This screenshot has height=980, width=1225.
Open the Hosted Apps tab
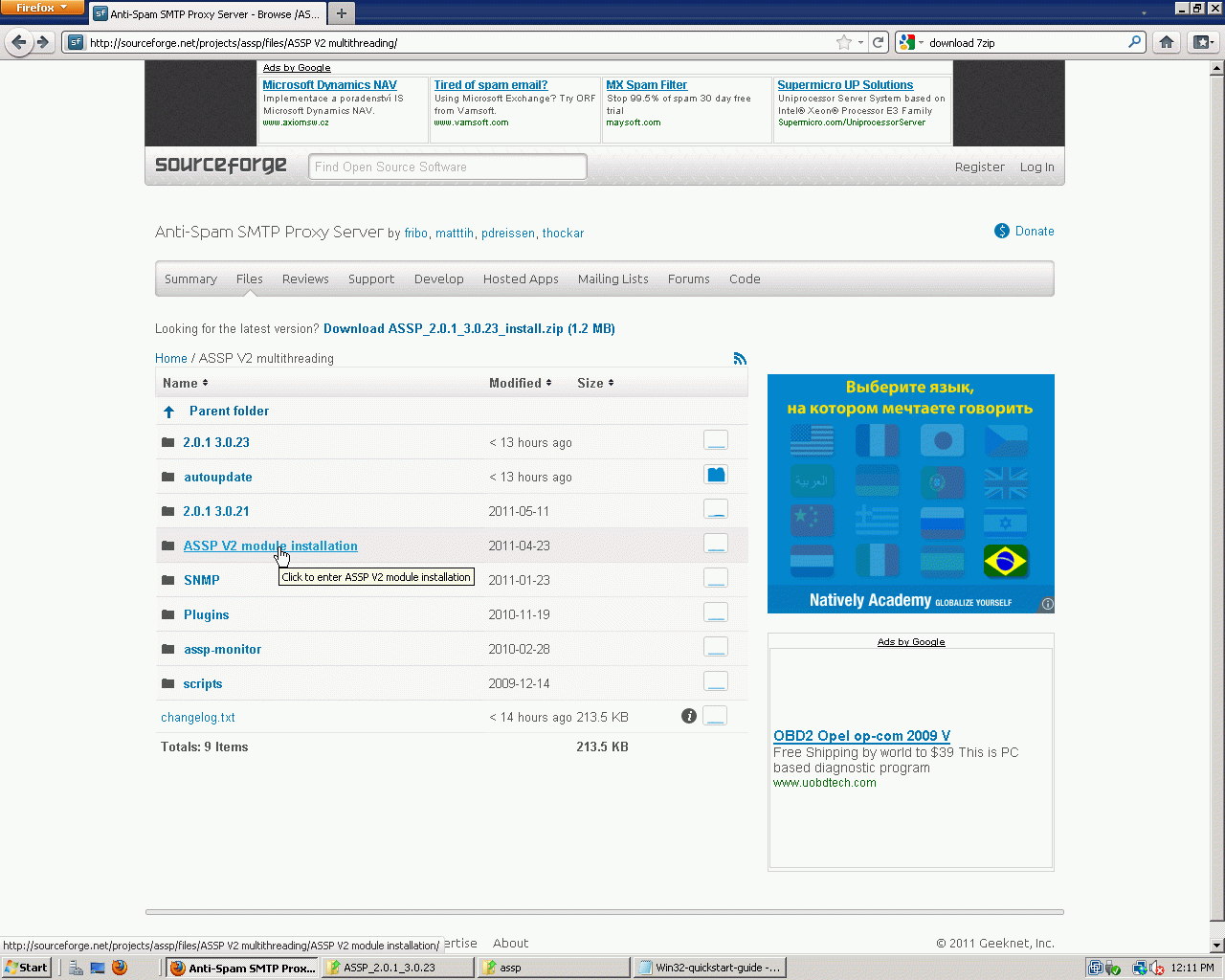[521, 279]
